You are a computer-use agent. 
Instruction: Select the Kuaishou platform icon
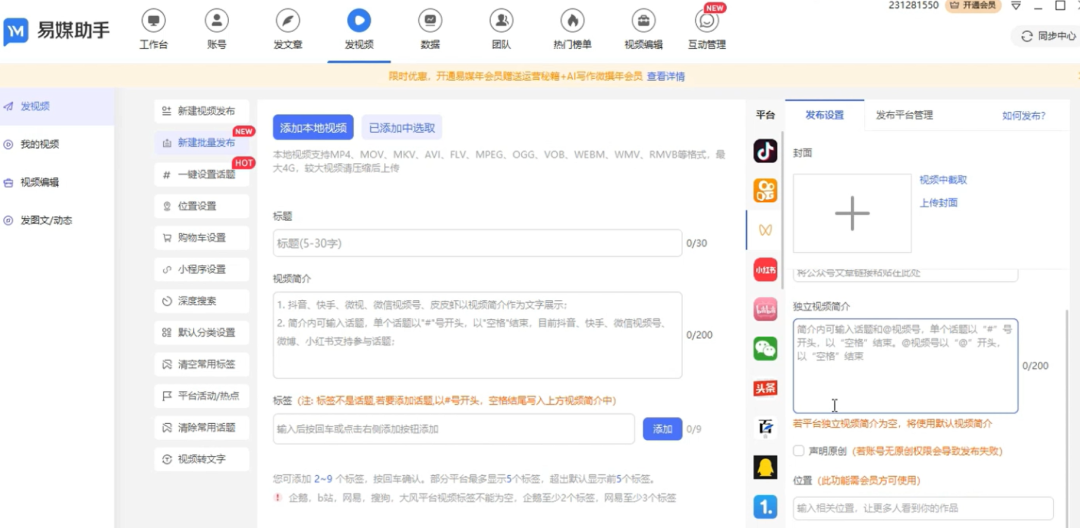tap(765, 191)
